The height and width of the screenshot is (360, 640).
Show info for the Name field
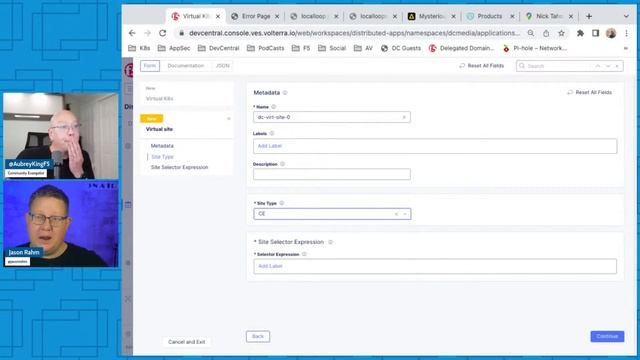point(273,107)
